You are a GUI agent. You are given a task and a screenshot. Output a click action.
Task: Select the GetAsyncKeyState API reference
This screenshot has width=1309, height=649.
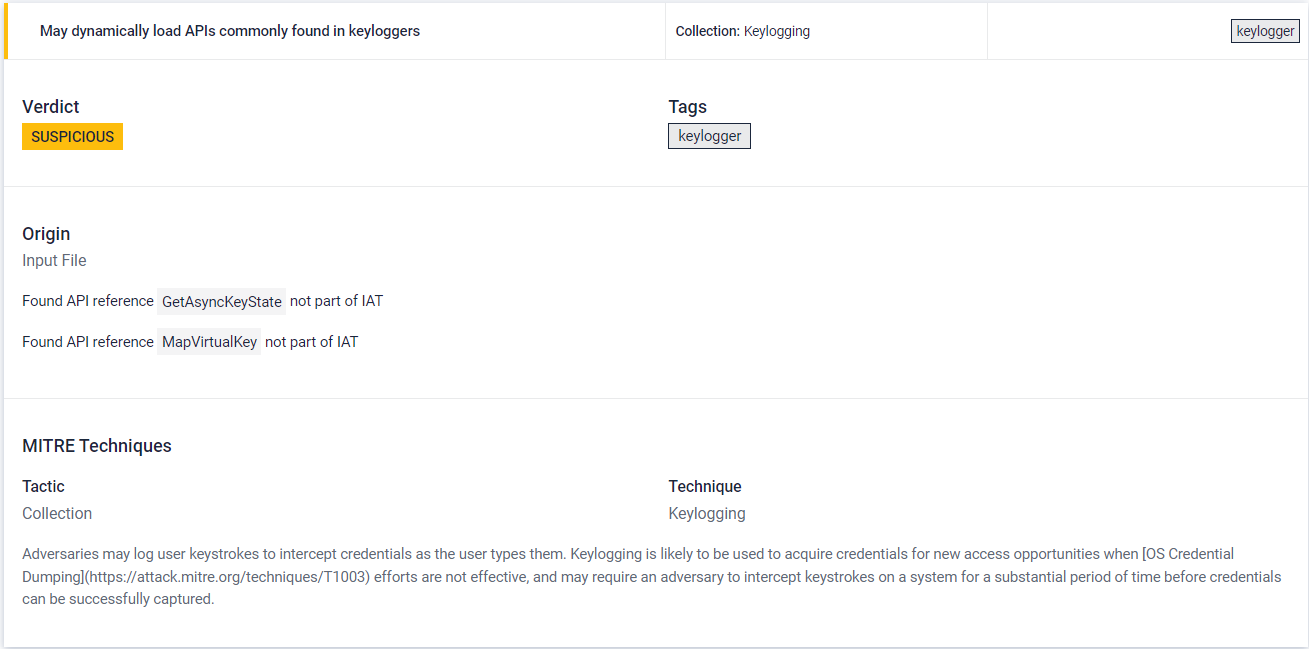coord(222,301)
